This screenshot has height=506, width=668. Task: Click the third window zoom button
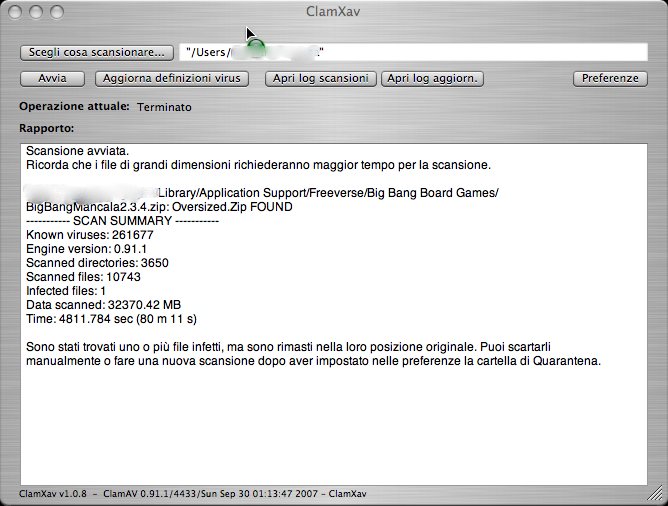tap(57, 12)
